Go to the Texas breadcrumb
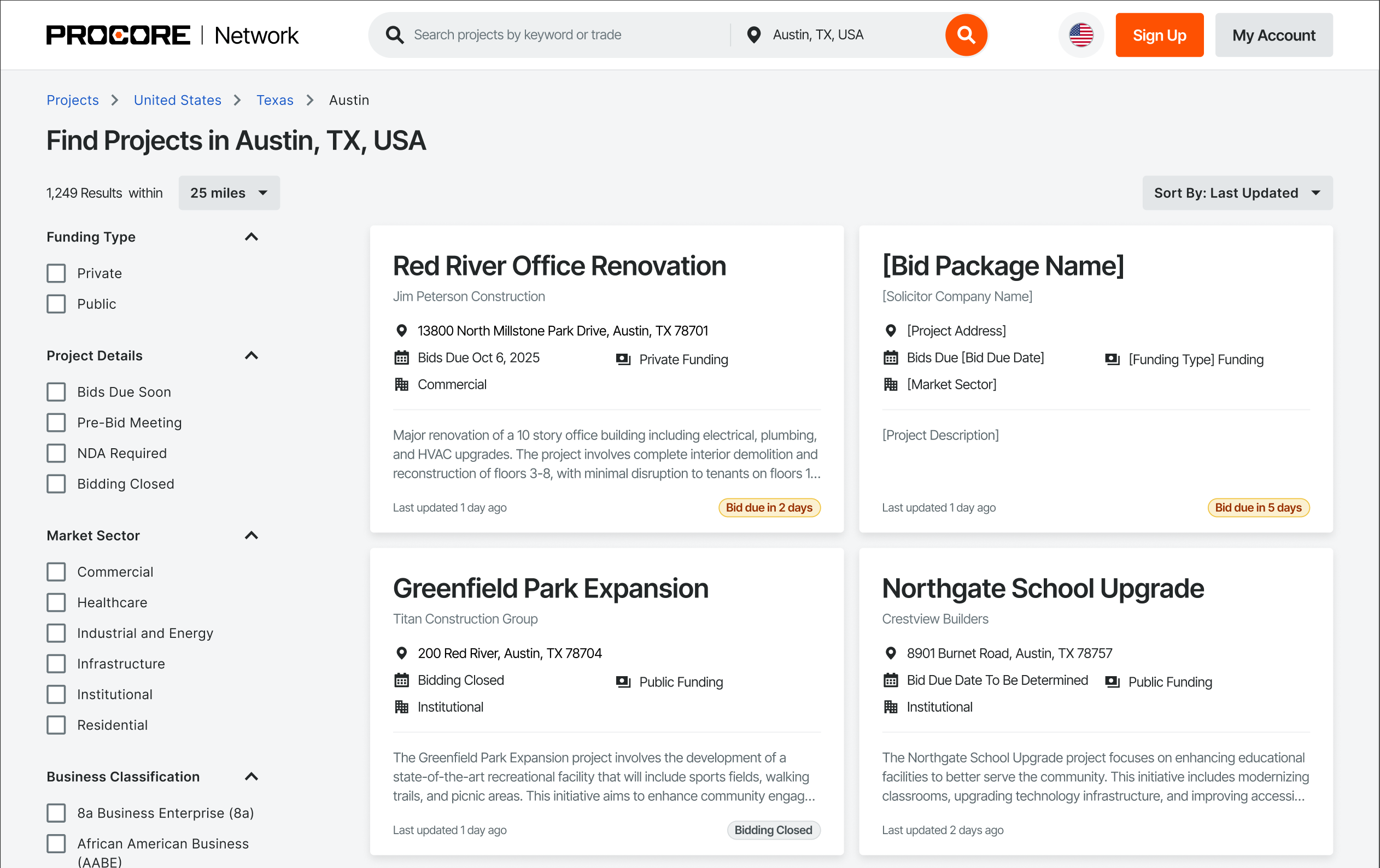This screenshot has height=868, width=1380. coord(274,100)
